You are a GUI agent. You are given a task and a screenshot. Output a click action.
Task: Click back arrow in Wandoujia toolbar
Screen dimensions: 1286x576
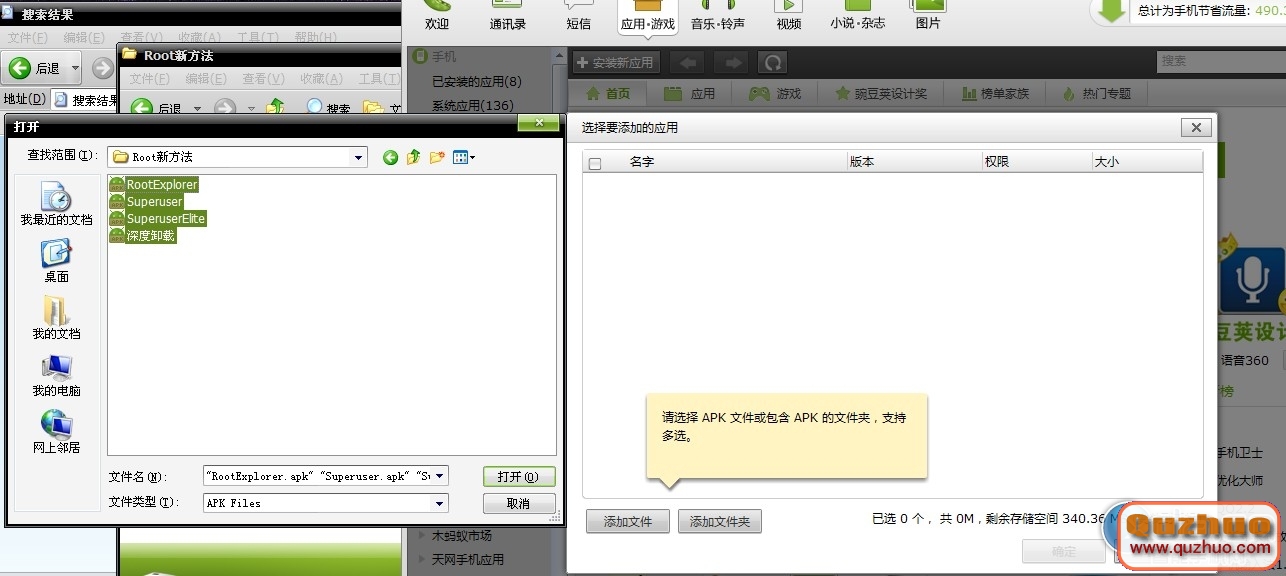coord(688,63)
